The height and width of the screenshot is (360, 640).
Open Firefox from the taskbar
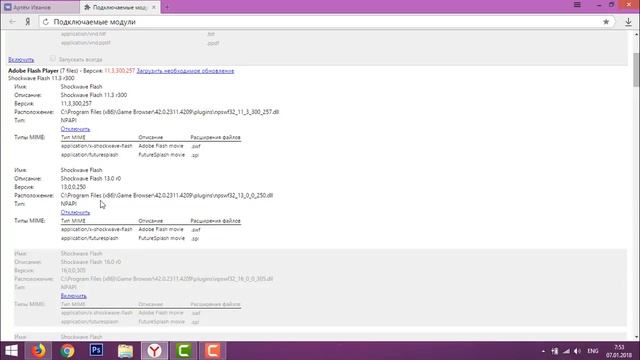coord(39,351)
